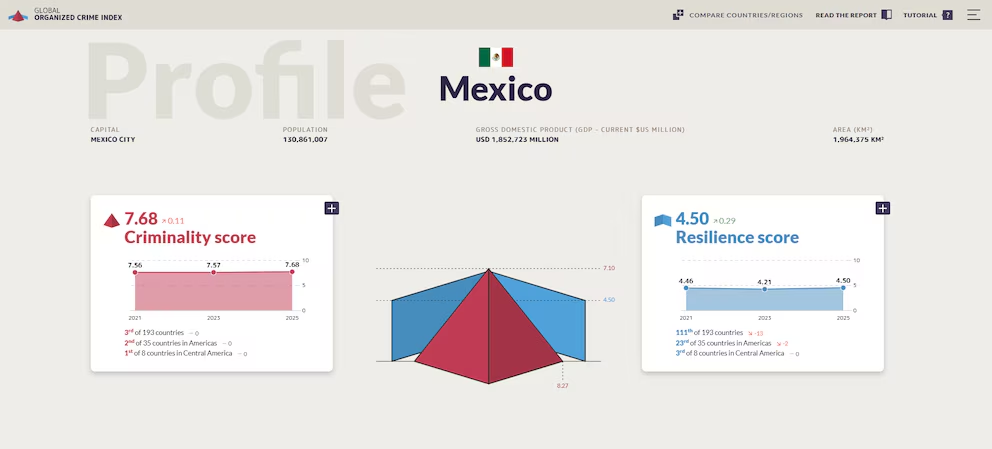The image size is (992, 449).
Task: Open the hamburger menu
Action: point(973,15)
